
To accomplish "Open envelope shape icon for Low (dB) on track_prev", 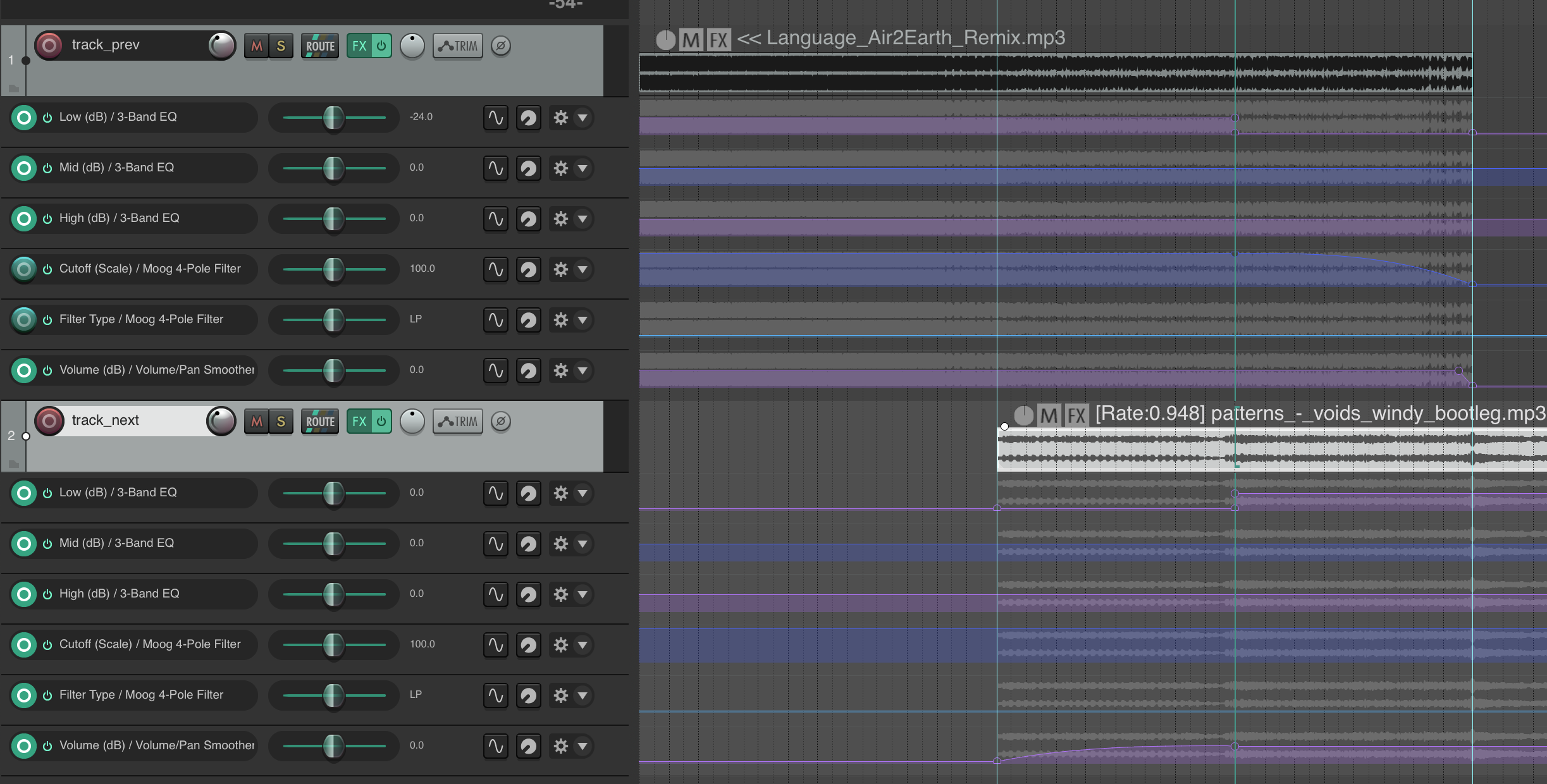I will (x=496, y=118).
